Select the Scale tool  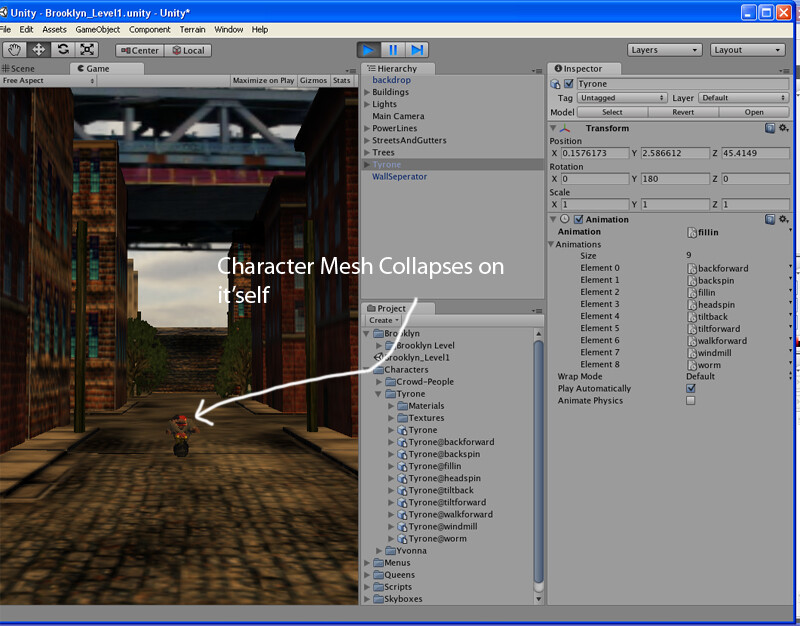(86, 49)
